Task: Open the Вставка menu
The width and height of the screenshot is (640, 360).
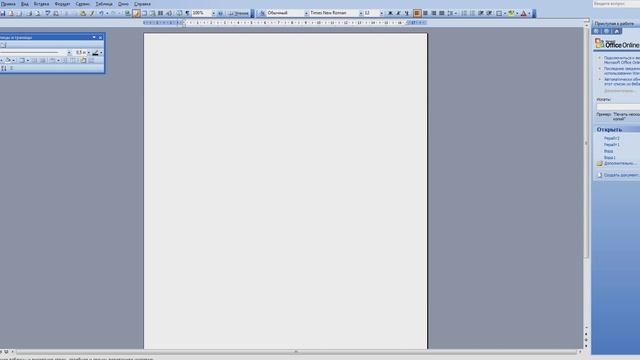Action: 41,4
